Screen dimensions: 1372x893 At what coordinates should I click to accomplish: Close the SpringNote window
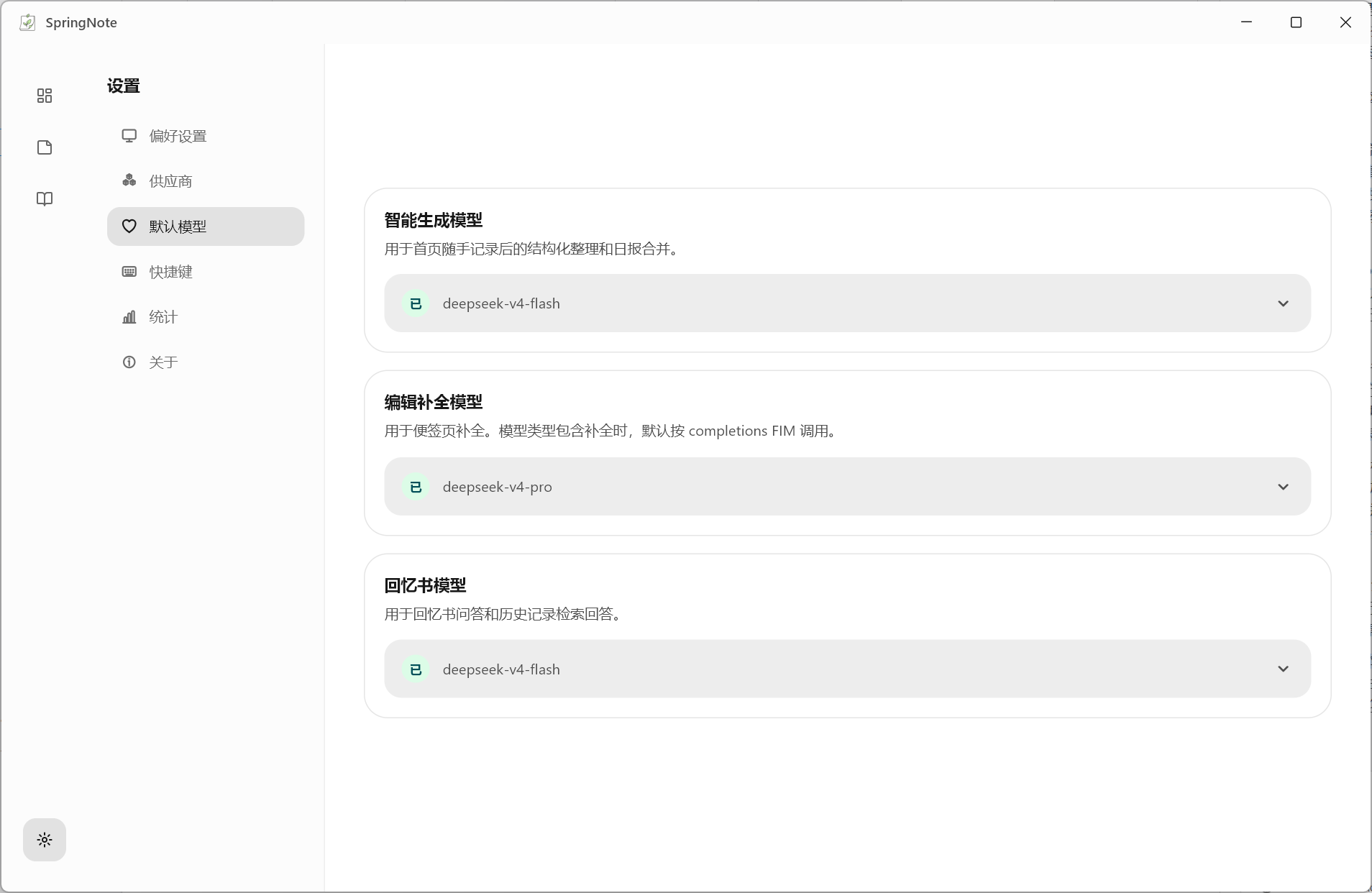[1346, 22]
